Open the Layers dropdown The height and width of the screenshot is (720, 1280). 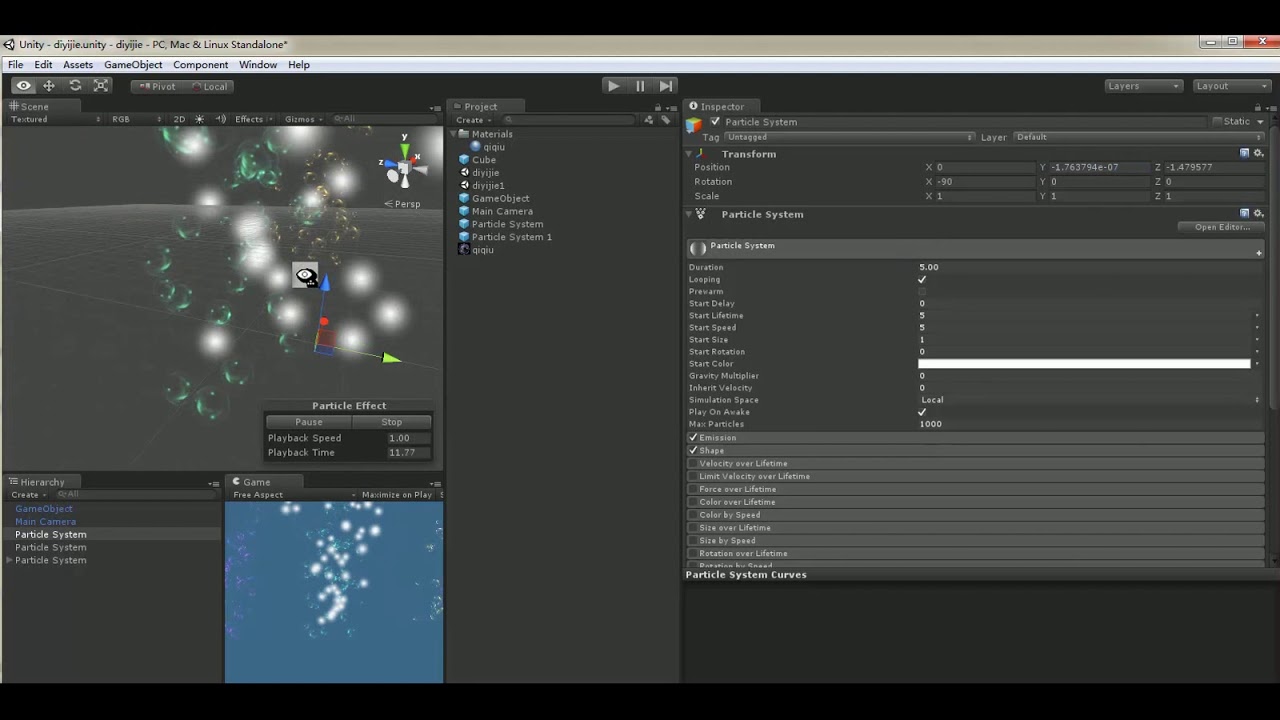tap(1143, 86)
